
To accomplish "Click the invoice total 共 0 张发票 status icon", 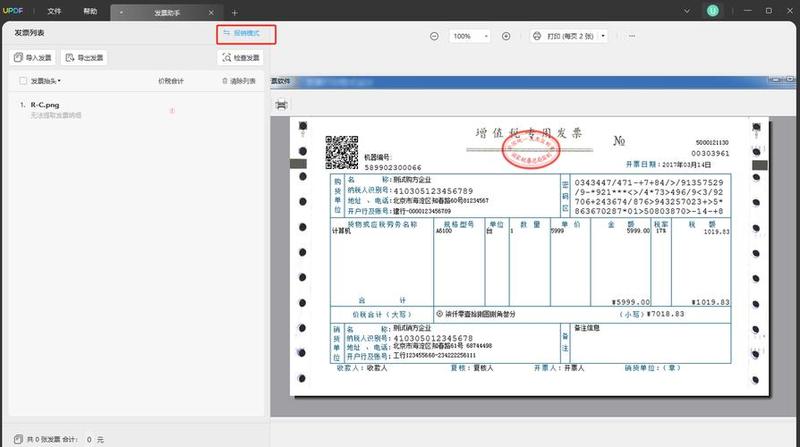I will click(x=18, y=439).
